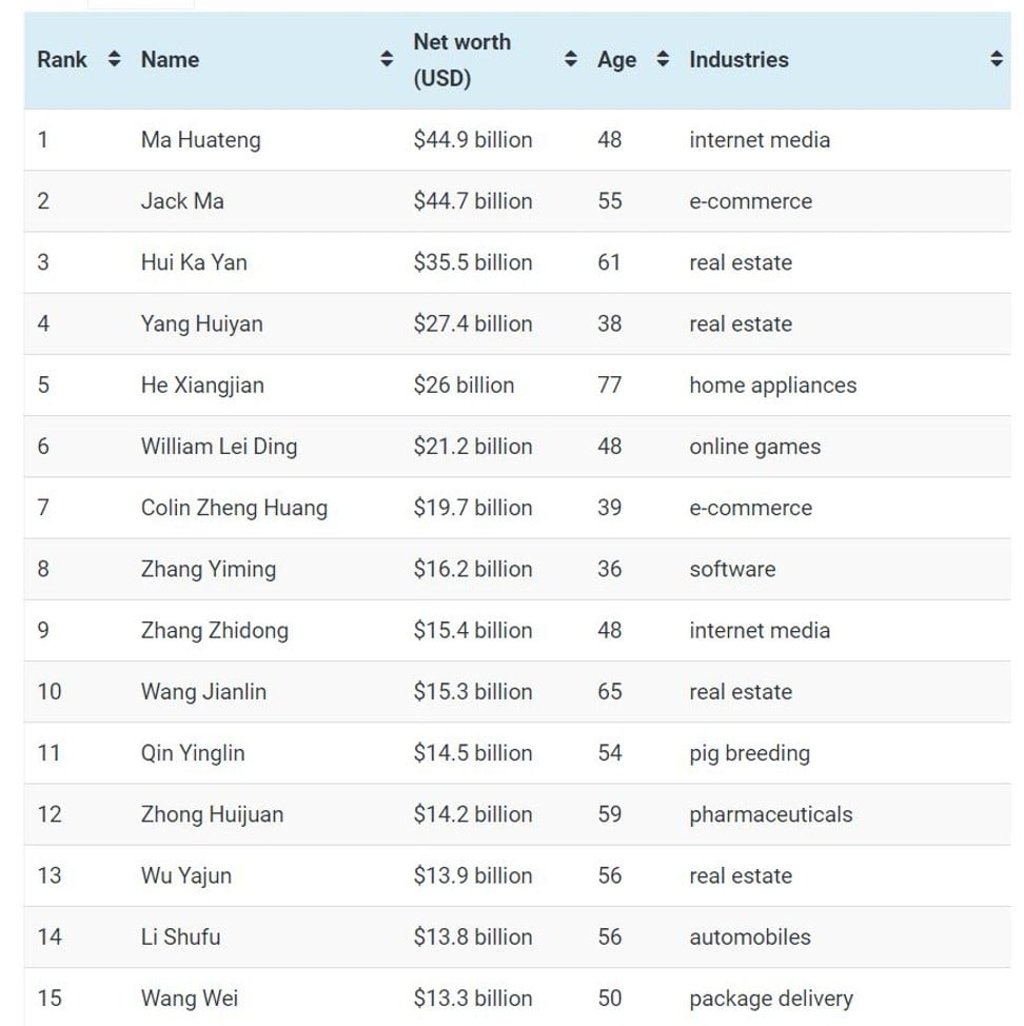Click Jack Ma's row
1024x1026 pixels.
coord(181,201)
